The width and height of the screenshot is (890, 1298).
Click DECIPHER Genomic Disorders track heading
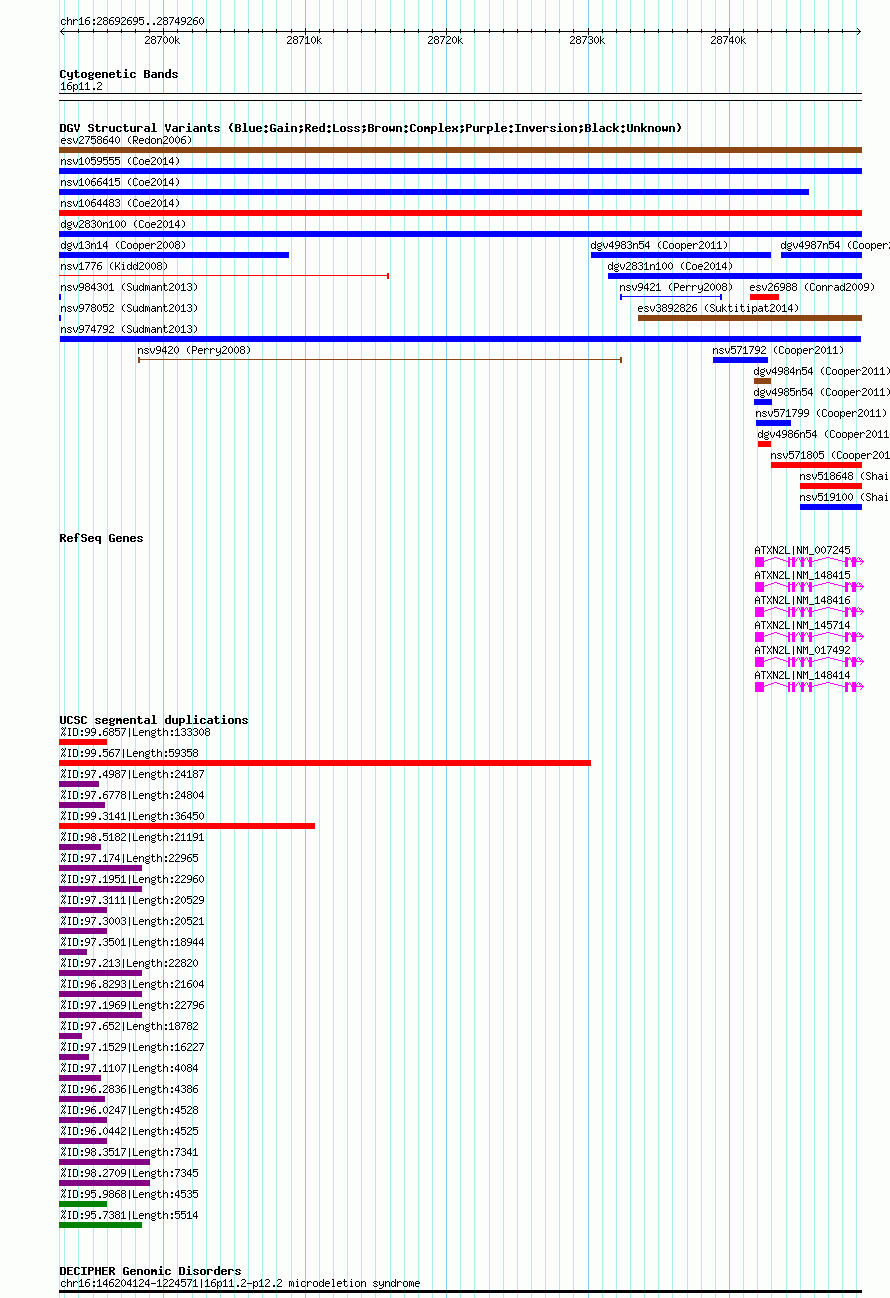pyautogui.click(x=150, y=1271)
